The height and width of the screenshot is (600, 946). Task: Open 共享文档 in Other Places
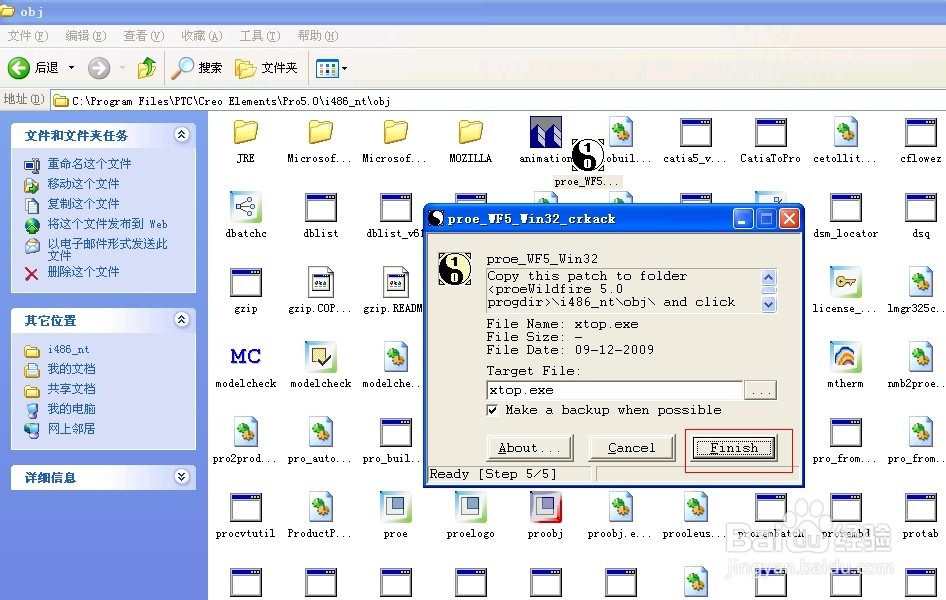pyautogui.click(x=71, y=389)
